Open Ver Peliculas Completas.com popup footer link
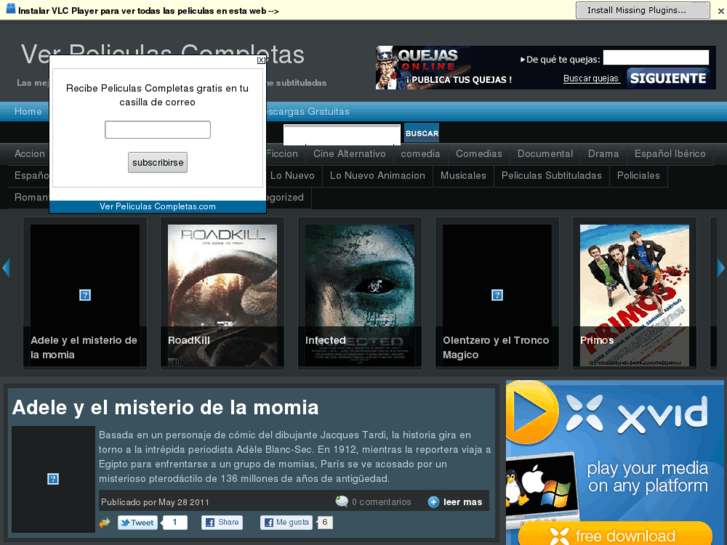Image resolution: width=727 pixels, height=545 pixels. [158, 206]
